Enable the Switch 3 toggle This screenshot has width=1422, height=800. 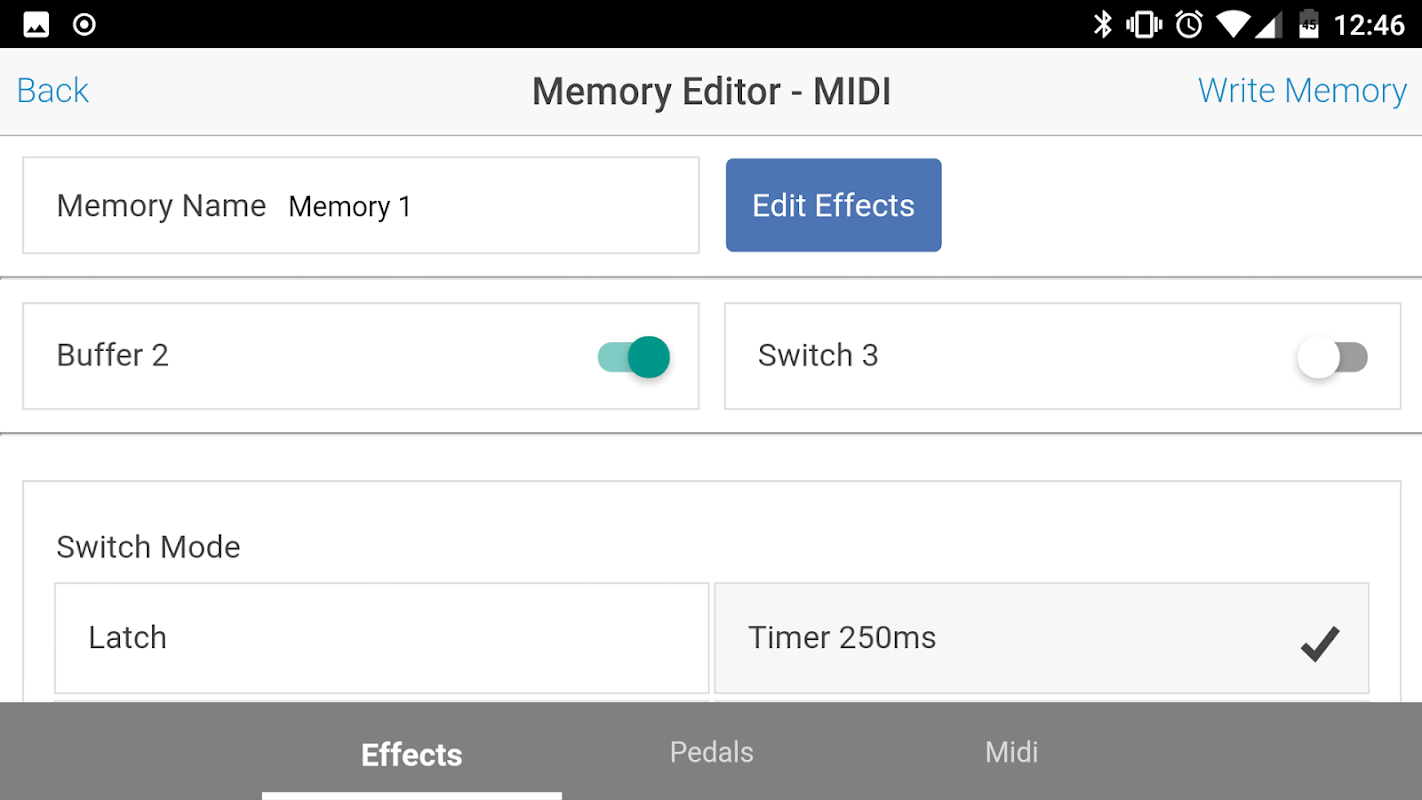pos(1332,357)
